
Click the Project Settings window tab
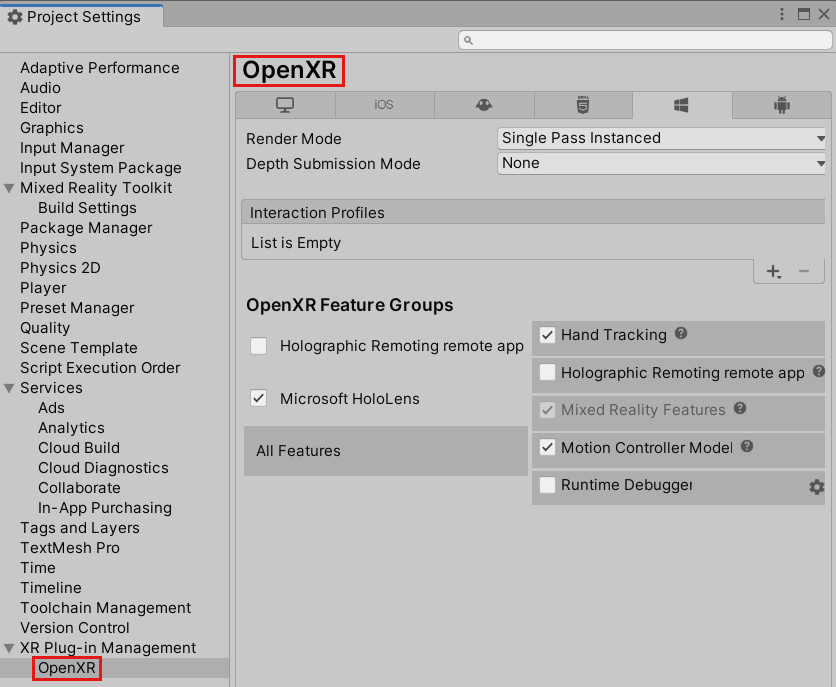[81, 16]
